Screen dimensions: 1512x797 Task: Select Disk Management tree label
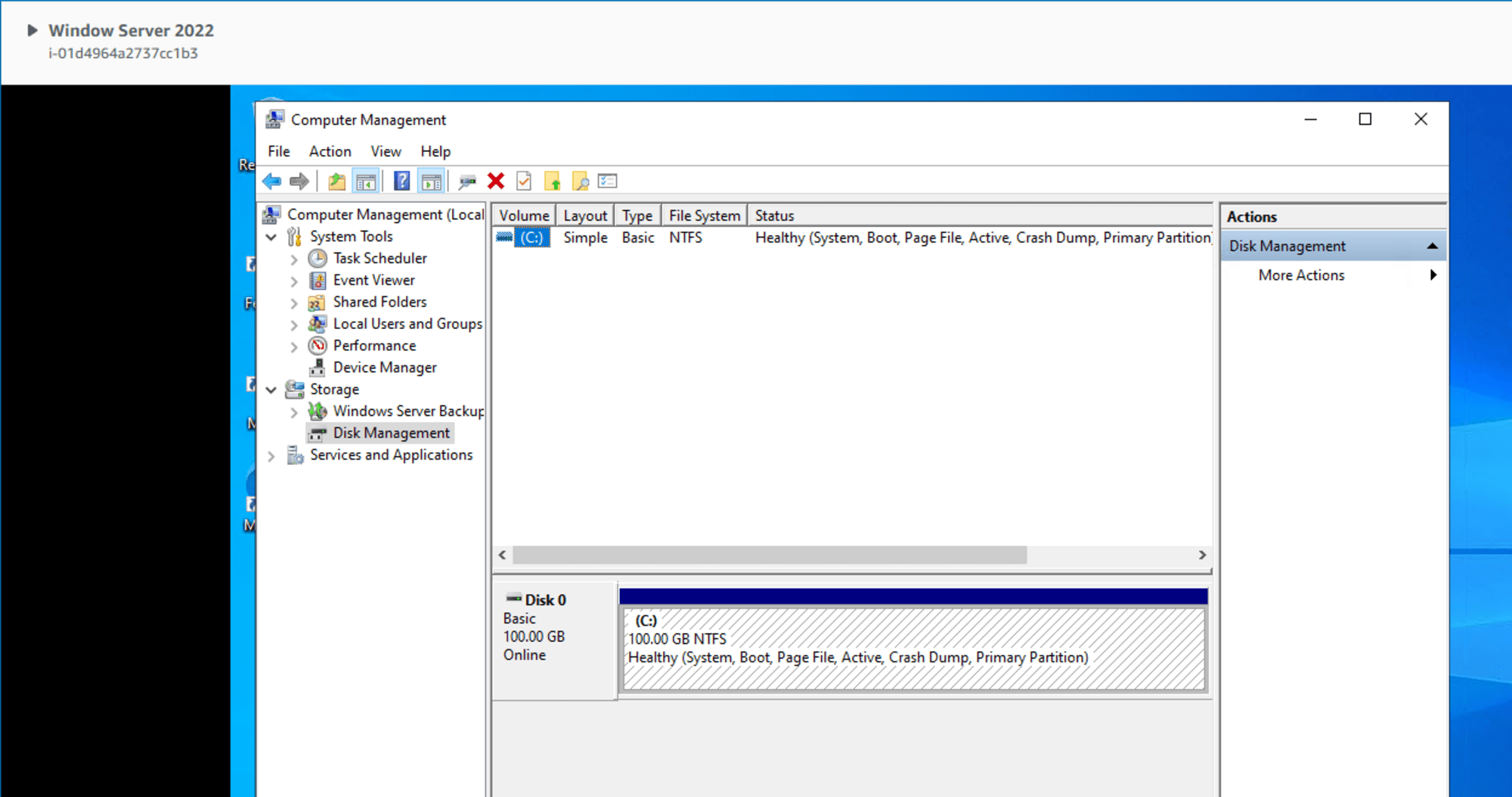pyautogui.click(x=392, y=433)
